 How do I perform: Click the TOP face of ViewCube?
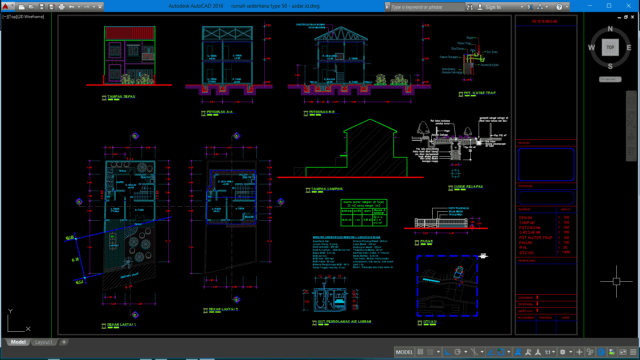pos(610,47)
